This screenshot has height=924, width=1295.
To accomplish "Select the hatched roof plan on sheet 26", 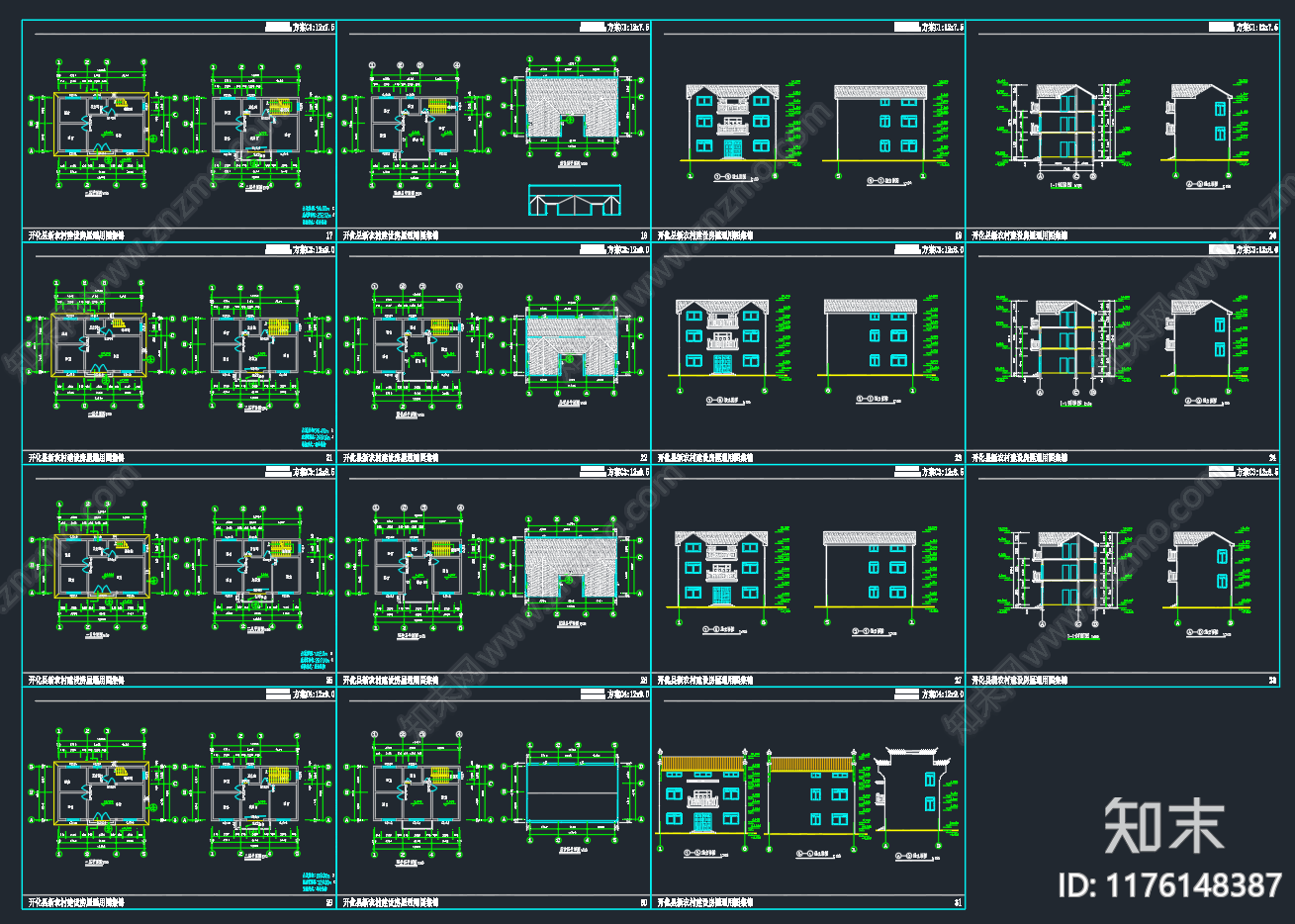I will click(x=570, y=568).
